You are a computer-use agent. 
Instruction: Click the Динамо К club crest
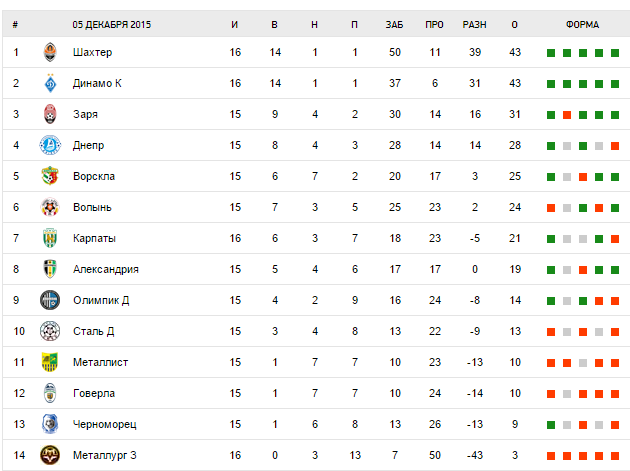[50, 83]
